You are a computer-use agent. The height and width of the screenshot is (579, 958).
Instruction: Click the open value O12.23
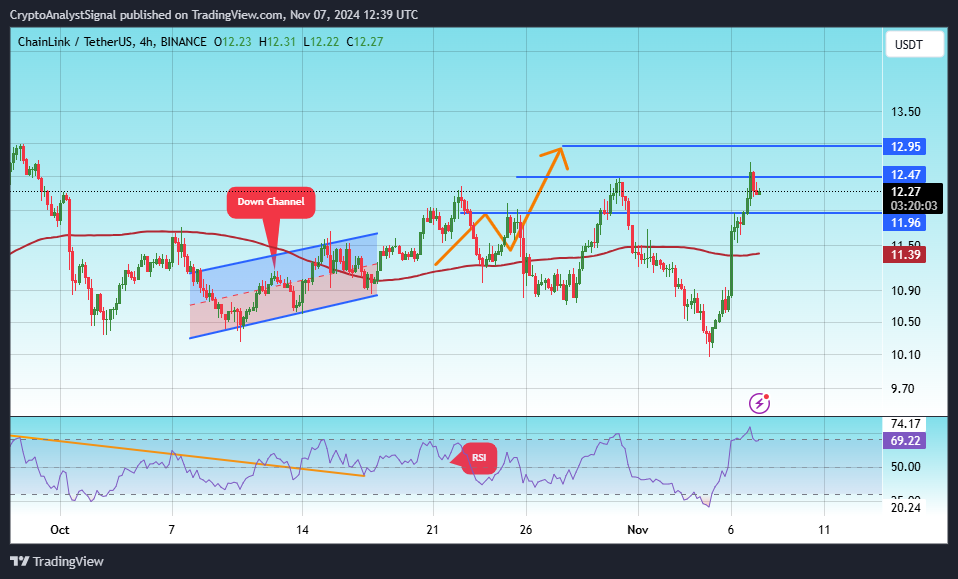(232, 42)
